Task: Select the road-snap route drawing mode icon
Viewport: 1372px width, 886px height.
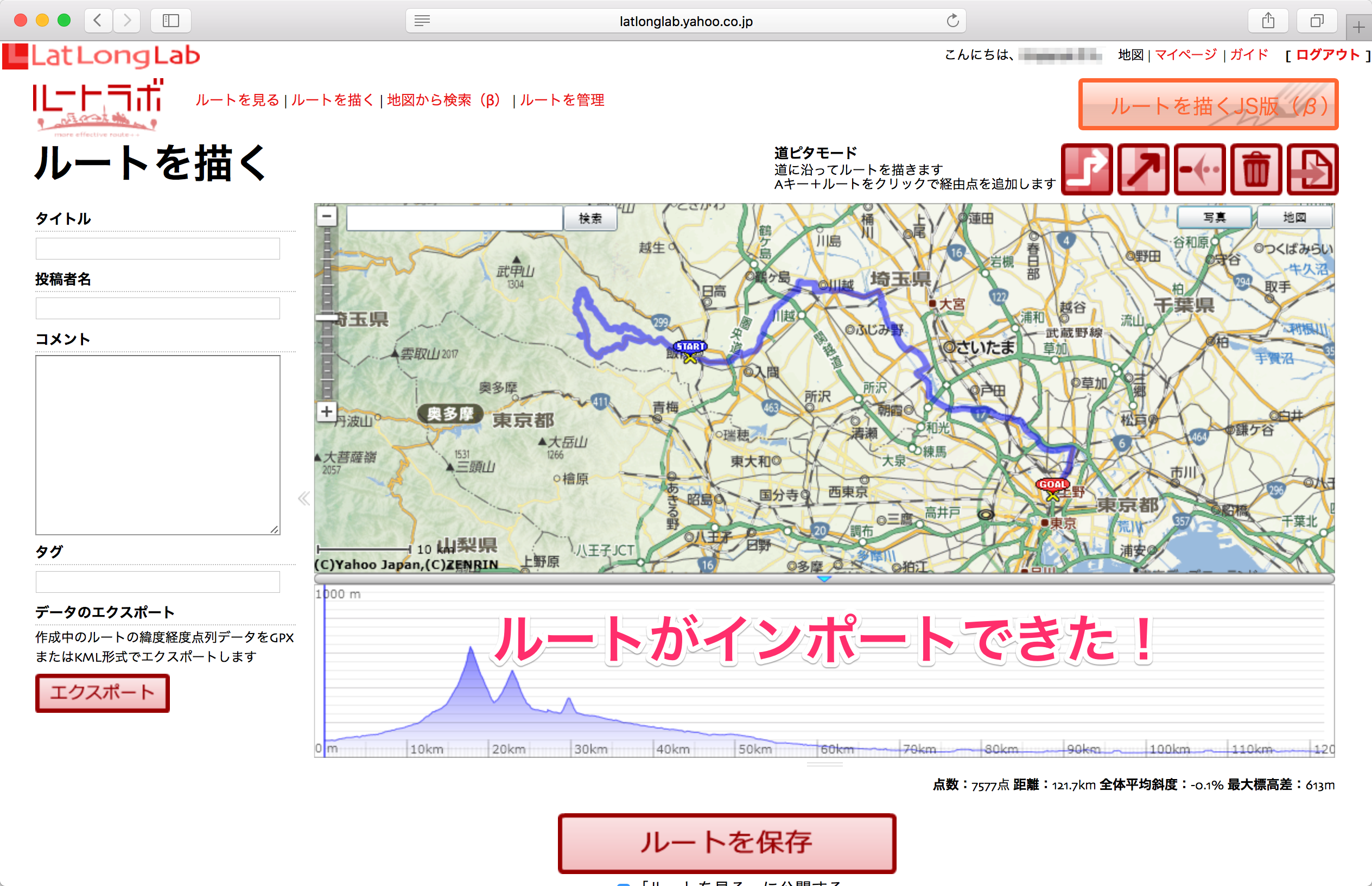Action: click(x=1086, y=170)
